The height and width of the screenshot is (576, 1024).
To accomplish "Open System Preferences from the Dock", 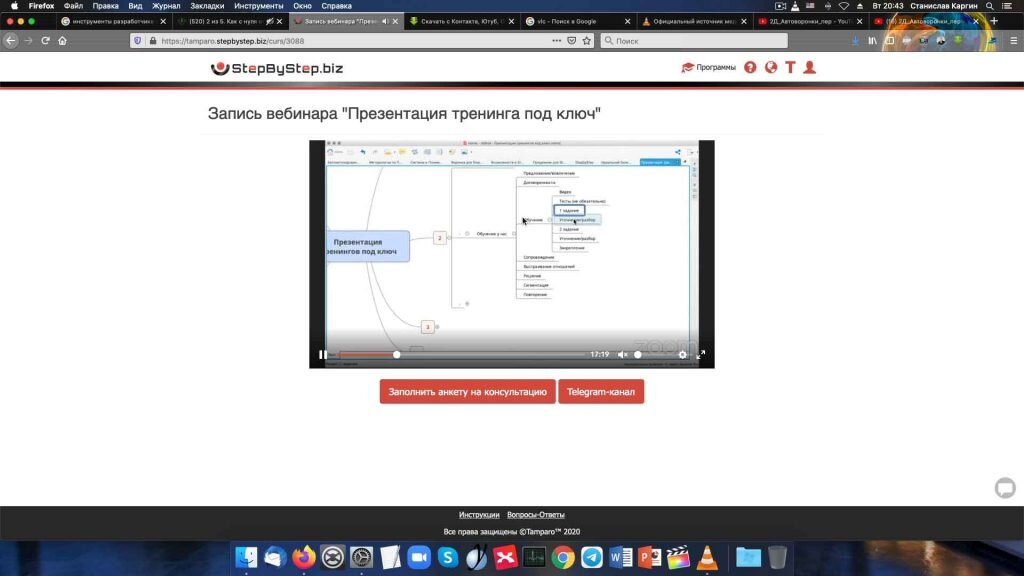I will [361, 557].
